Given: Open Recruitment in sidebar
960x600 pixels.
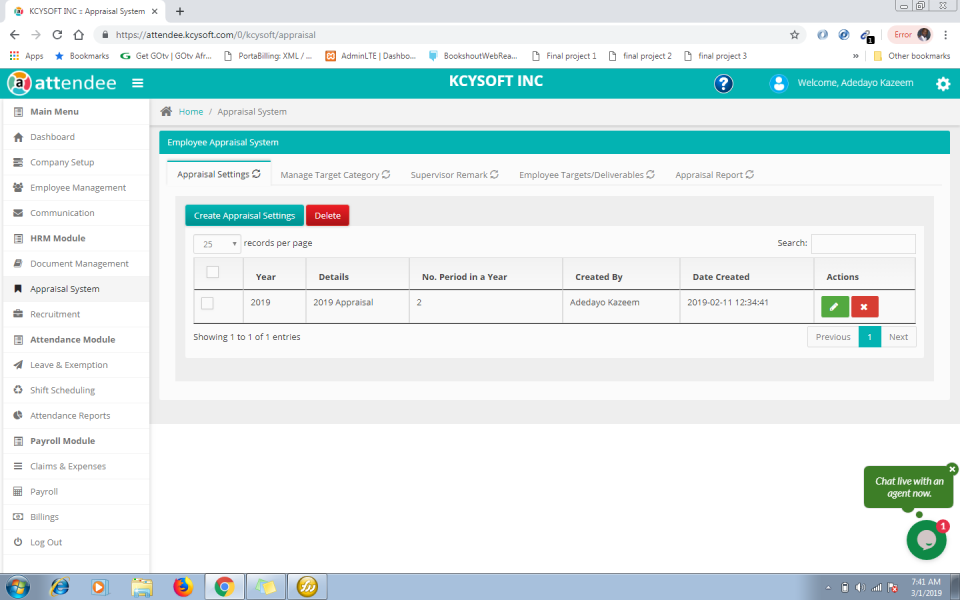Looking at the screenshot, I should [x=76, y=314].
